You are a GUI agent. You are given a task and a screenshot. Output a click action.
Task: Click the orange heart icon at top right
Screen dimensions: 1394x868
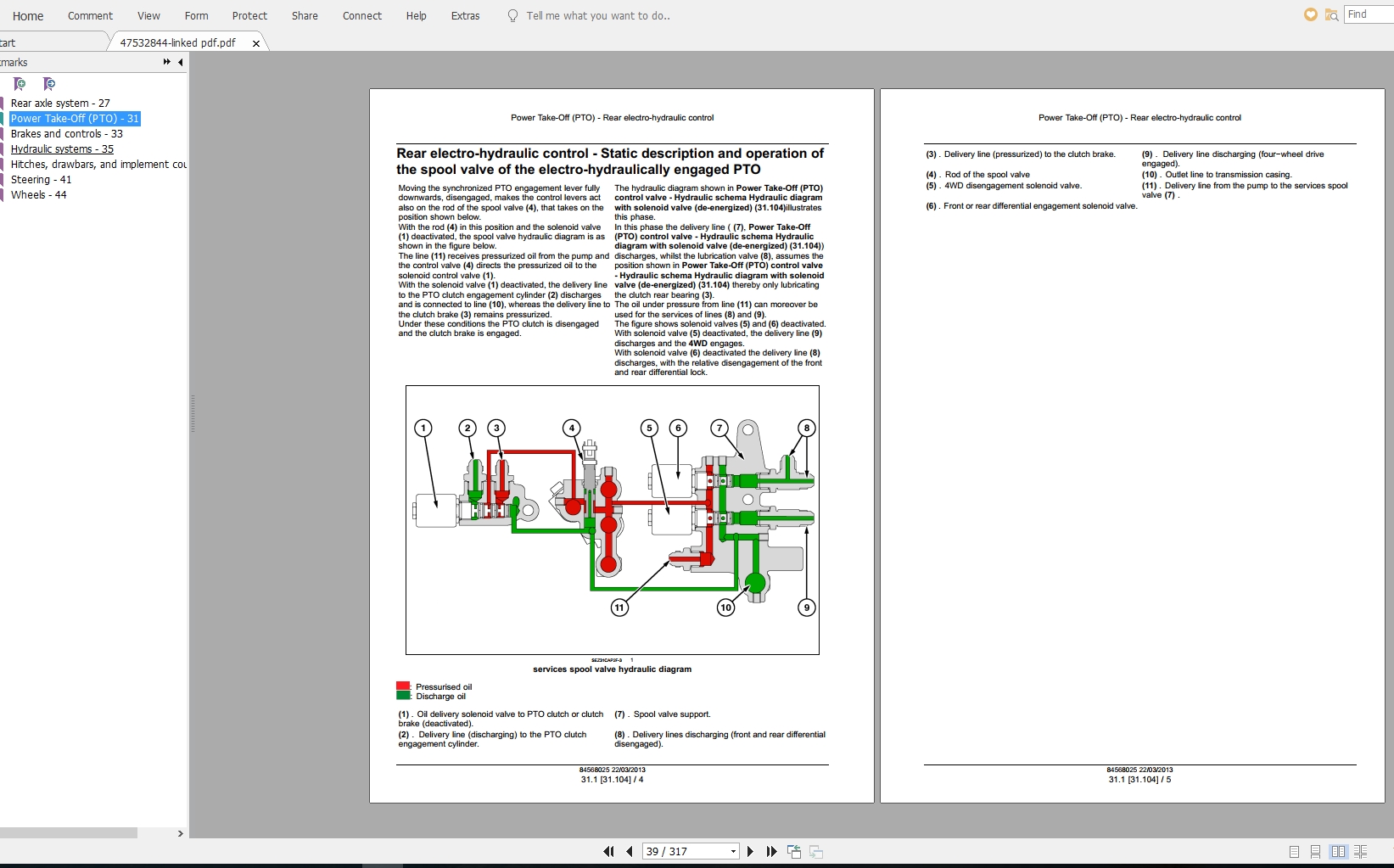coord(1311,14)
